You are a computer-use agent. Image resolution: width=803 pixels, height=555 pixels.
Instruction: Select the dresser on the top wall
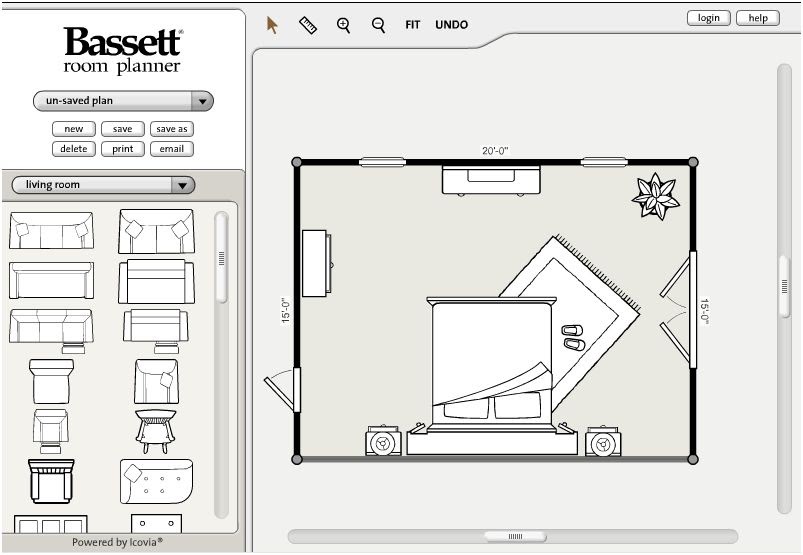pos(491,181)
